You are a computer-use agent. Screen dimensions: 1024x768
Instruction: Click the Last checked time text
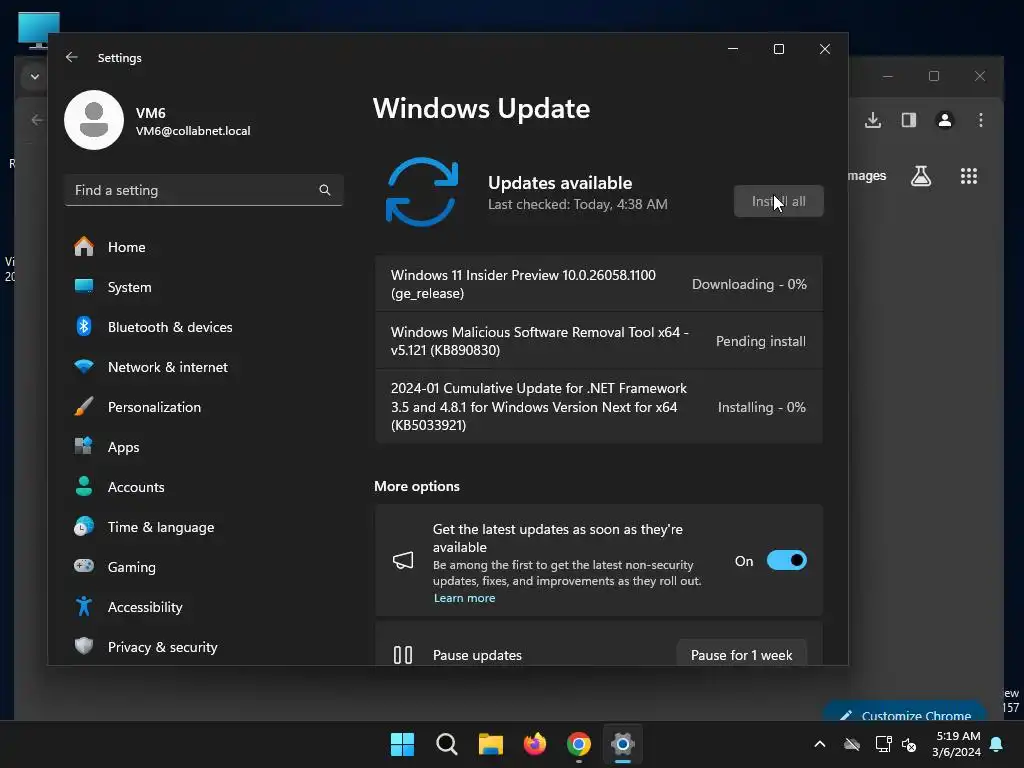point(577,204)
